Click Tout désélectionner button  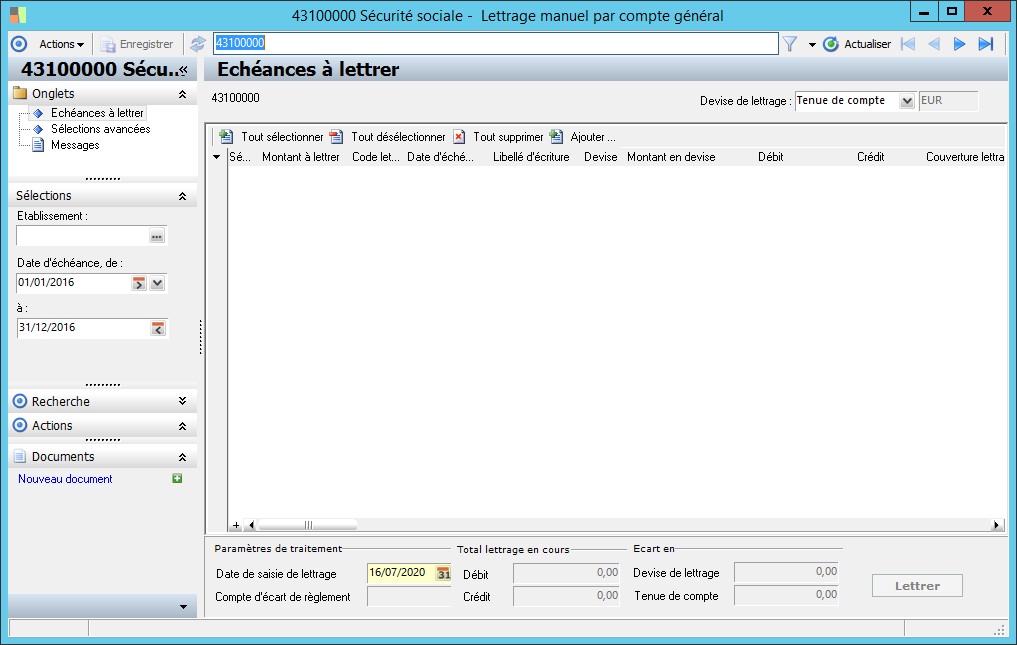coord(387,137)
